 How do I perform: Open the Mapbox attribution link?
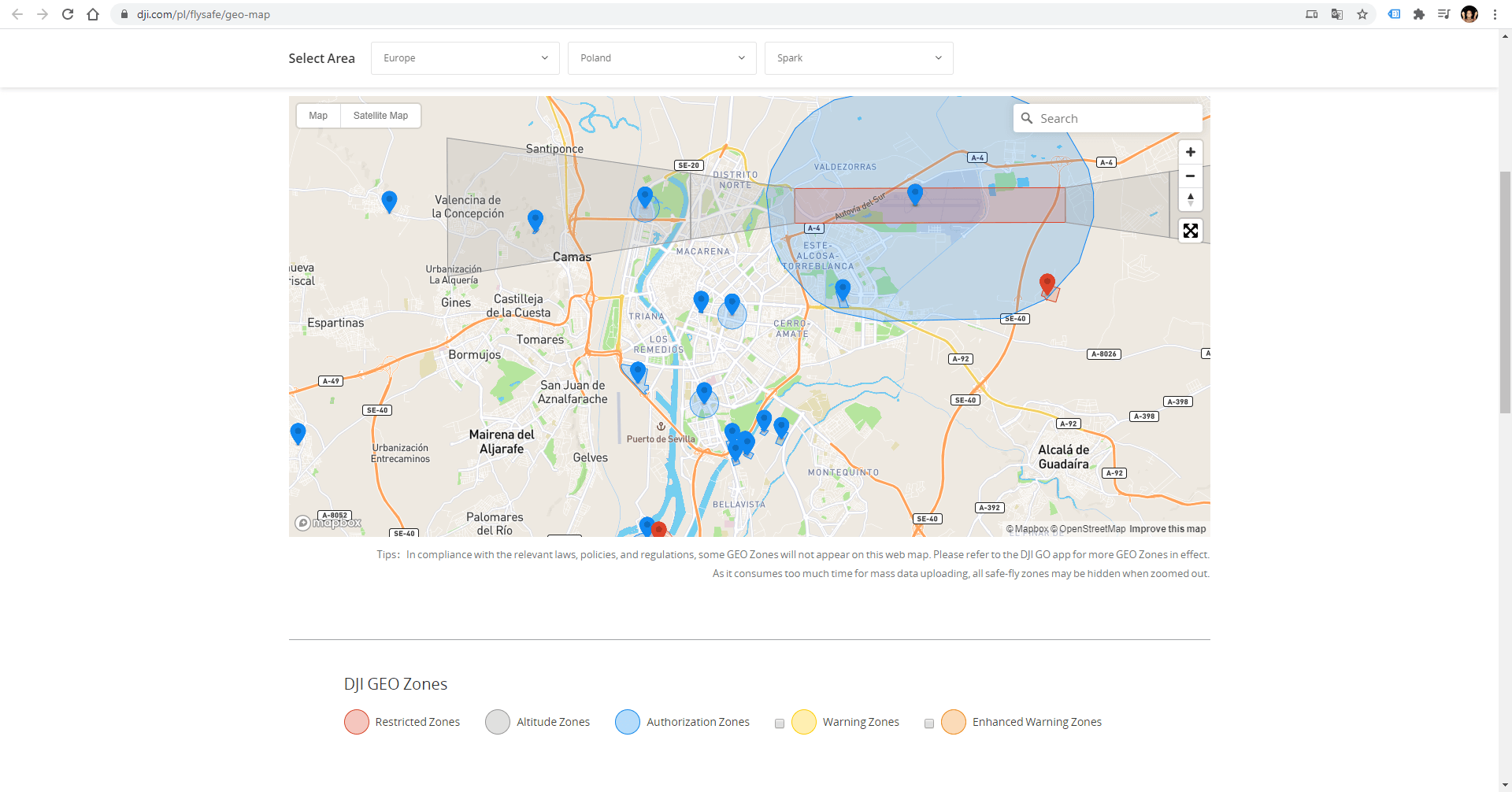(1028, 529)
